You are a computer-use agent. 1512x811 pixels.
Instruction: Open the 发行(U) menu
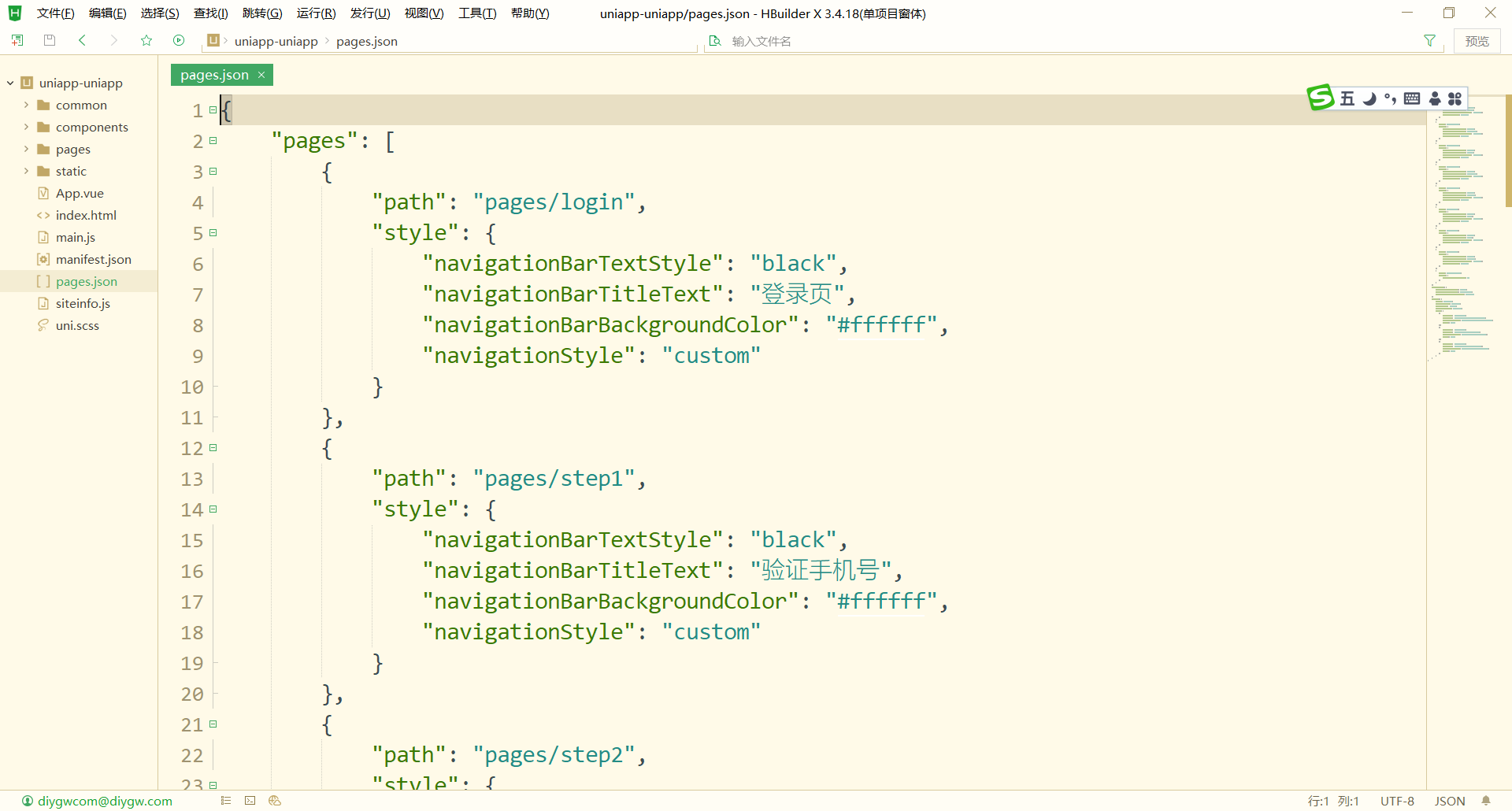pyautogui.click(x=370, y=13)
